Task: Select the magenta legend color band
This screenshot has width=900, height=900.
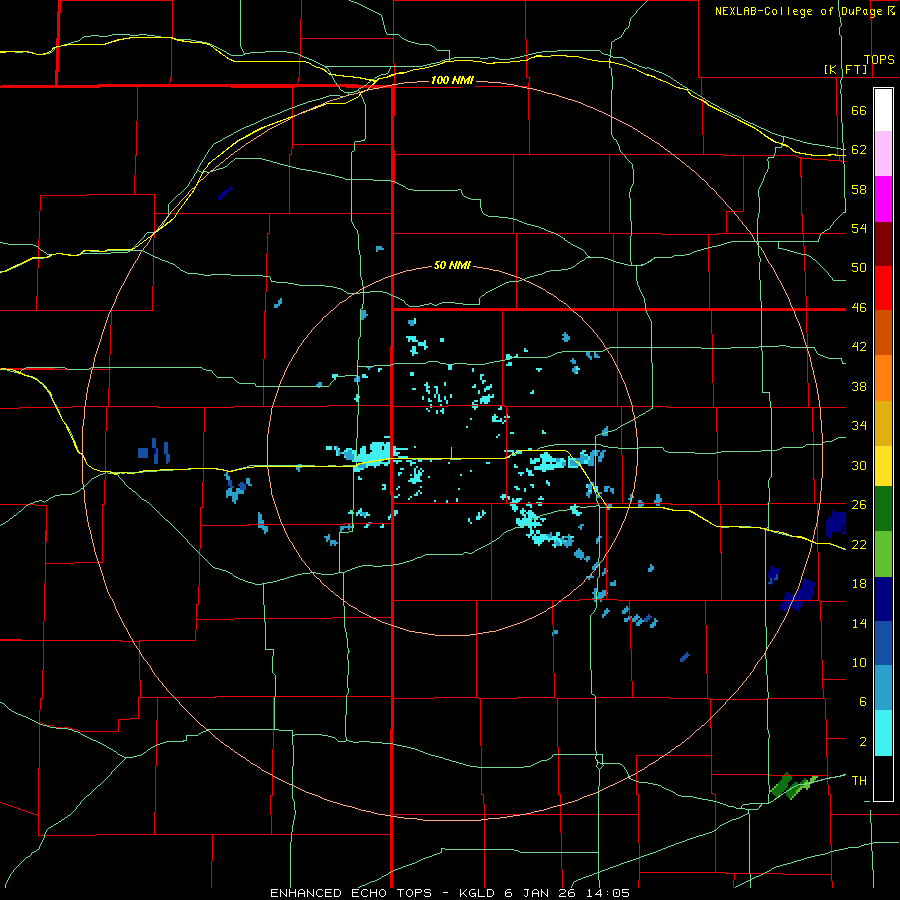Action: pyautogui.click(x=883, y=199)
